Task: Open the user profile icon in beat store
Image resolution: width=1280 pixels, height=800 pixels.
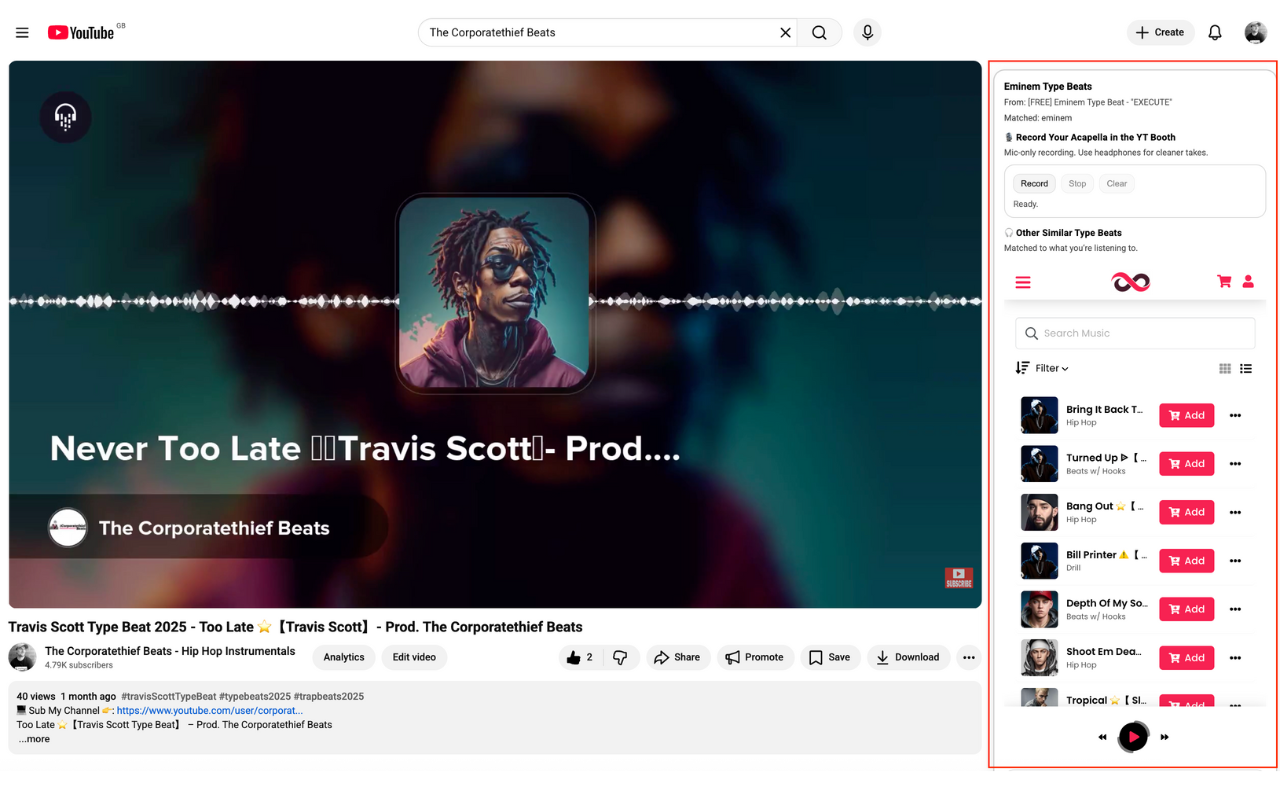Action: tap(1248, 282)
